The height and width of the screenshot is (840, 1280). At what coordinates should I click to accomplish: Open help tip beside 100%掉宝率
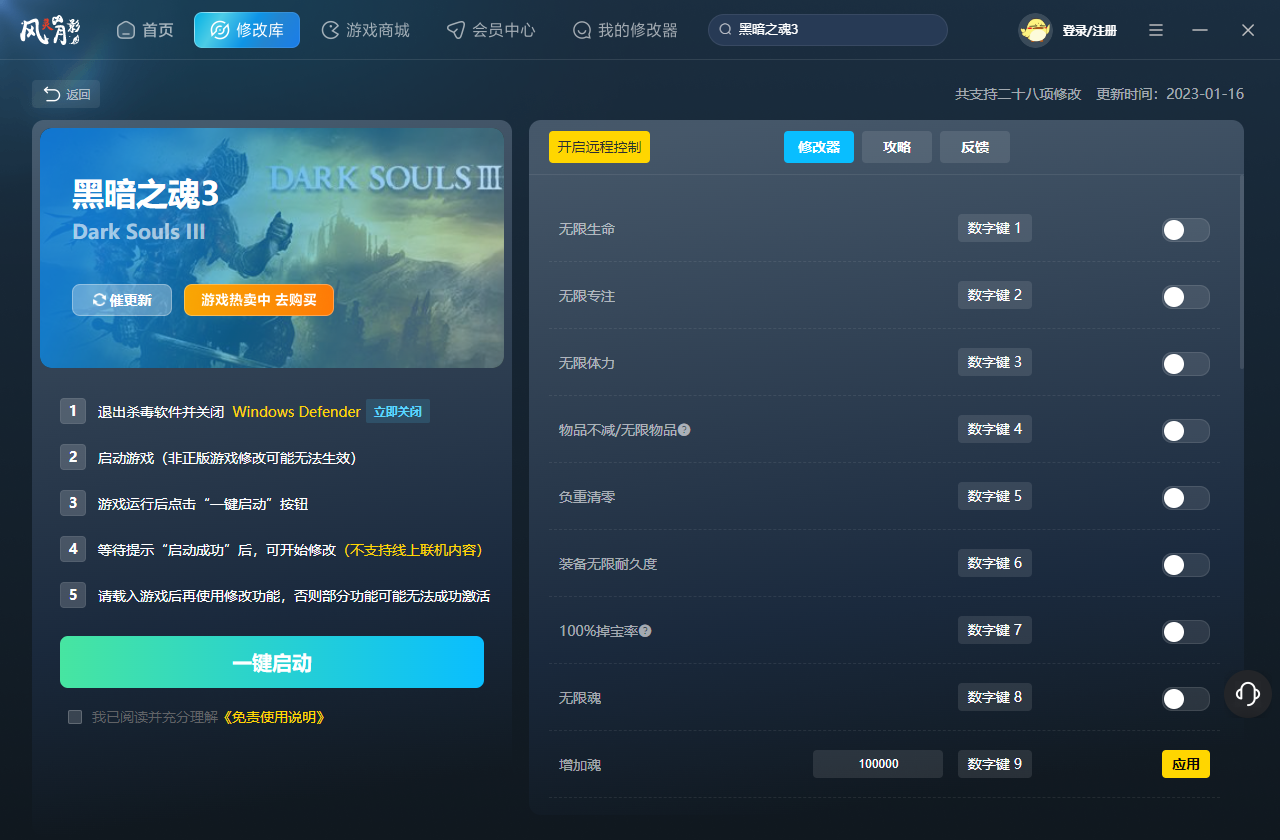click(x=646, y=629)
